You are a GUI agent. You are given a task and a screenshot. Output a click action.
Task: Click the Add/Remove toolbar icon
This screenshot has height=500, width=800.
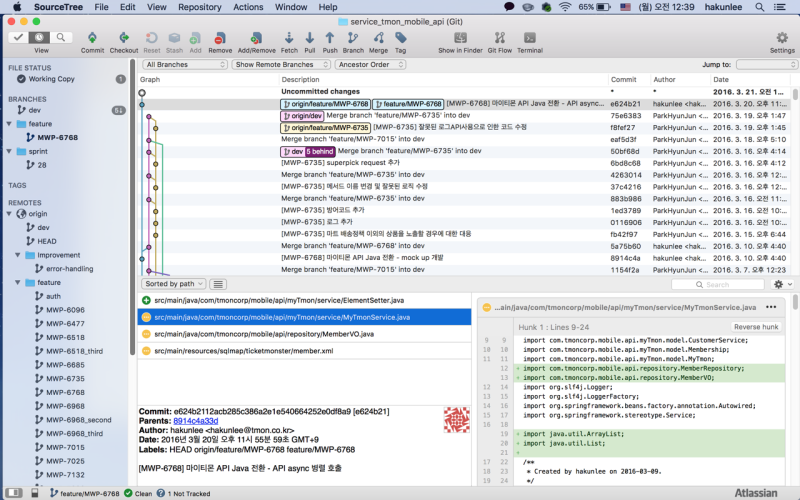(x=257, y=38)
